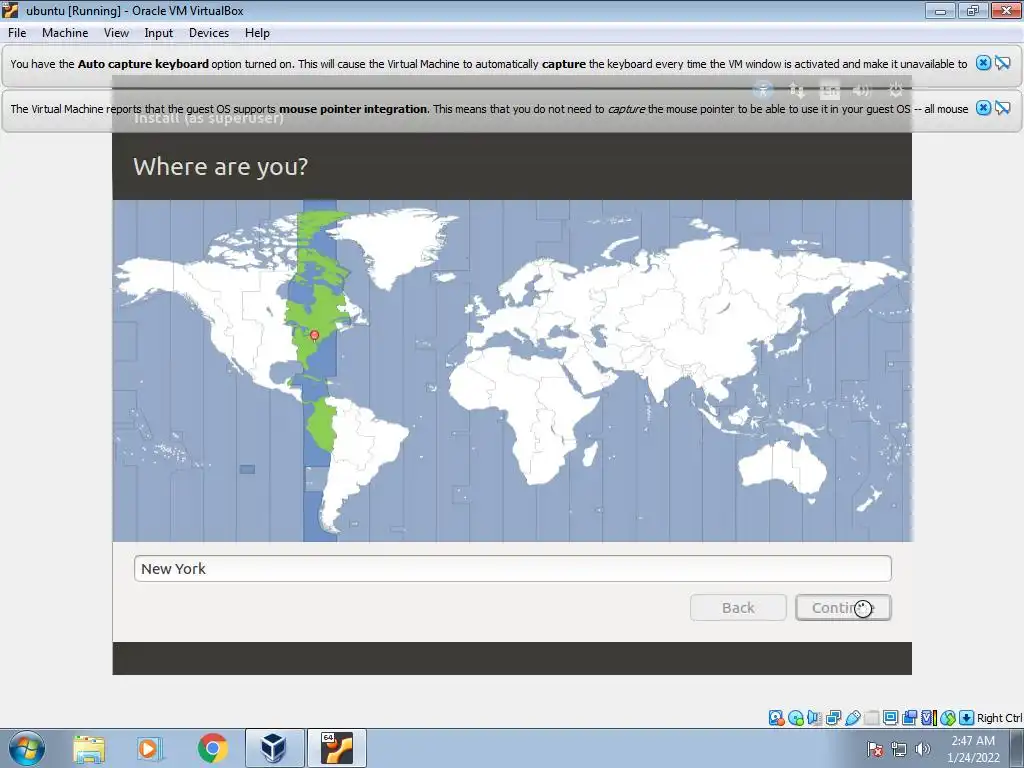Viewport: 1024px width, 768px height.
Task: Open the View menu
Action: (116, 33)
